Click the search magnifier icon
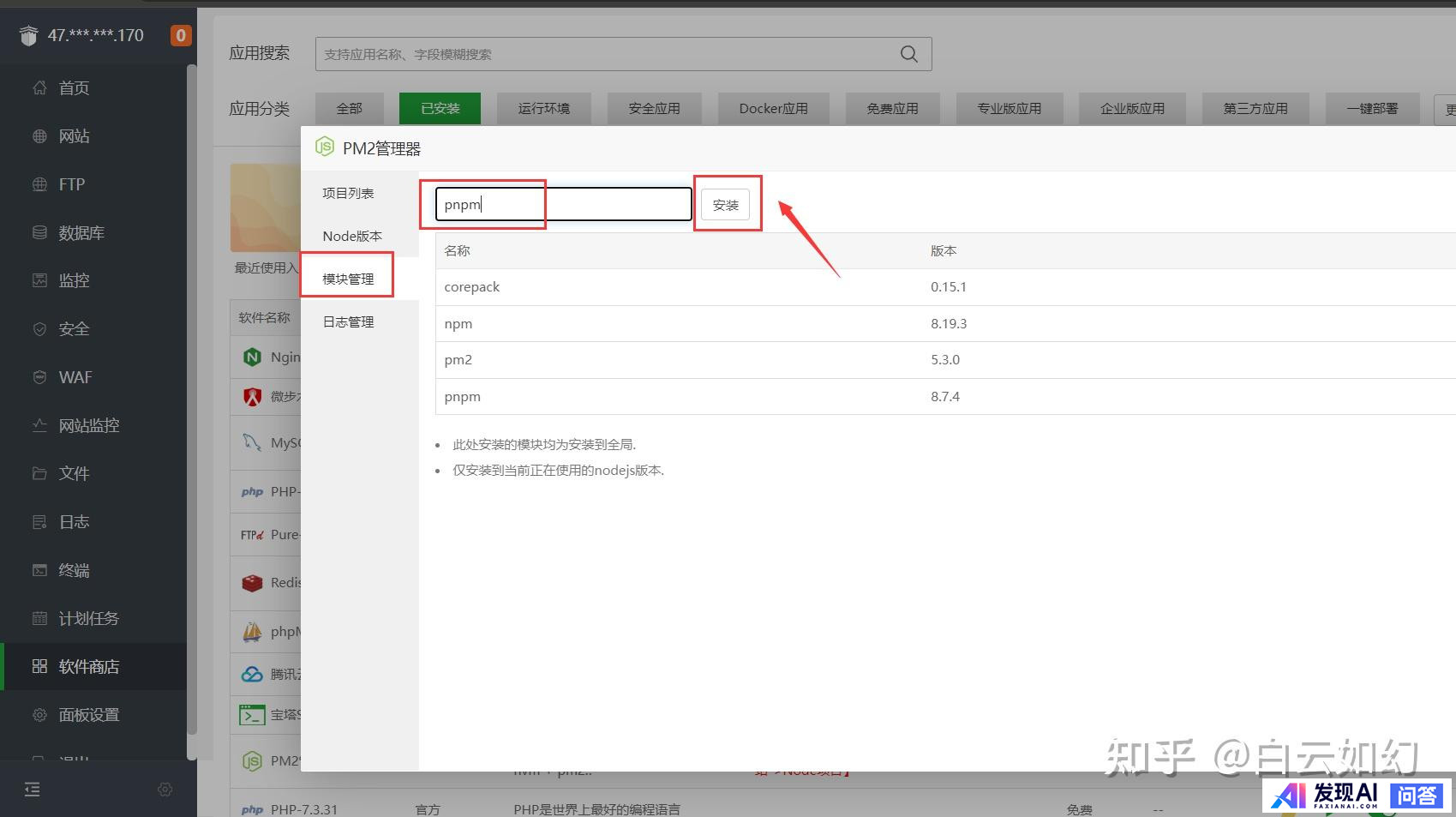The width and height of the screenshot is (1456, 817). 909,54
